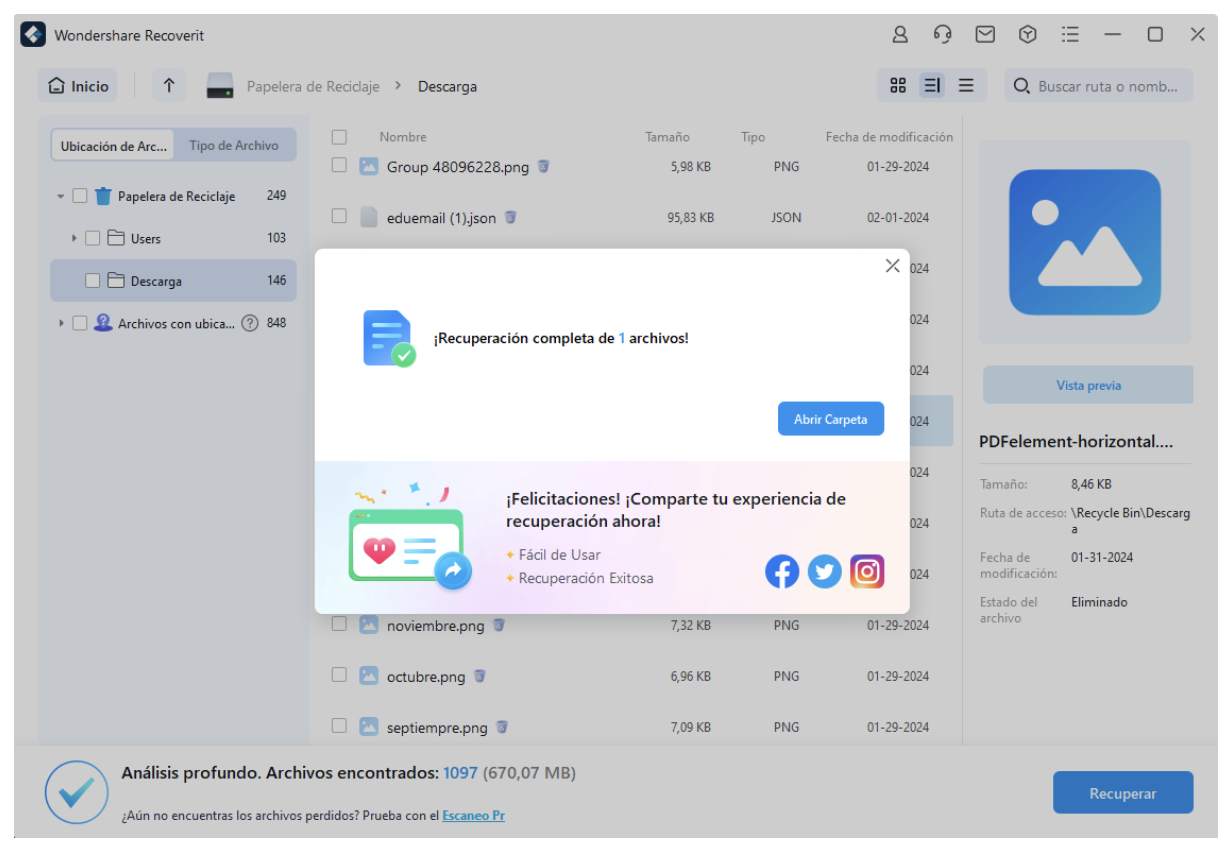Click the Wondershare Recoverit logo icon
Image resolution: width=1230 pixels, height=848 pixels.
33,35
